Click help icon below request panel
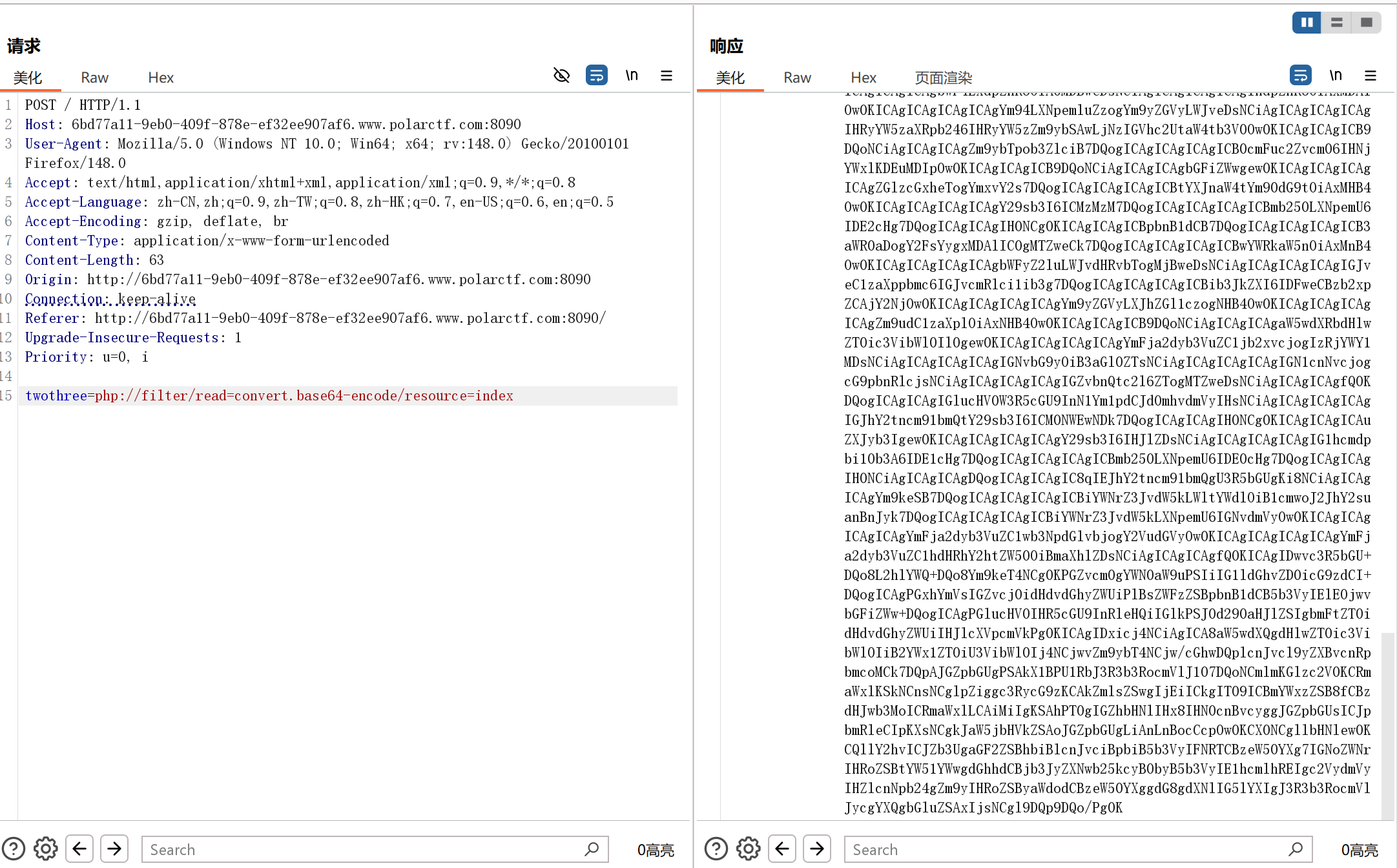 (x=14, y=849)
